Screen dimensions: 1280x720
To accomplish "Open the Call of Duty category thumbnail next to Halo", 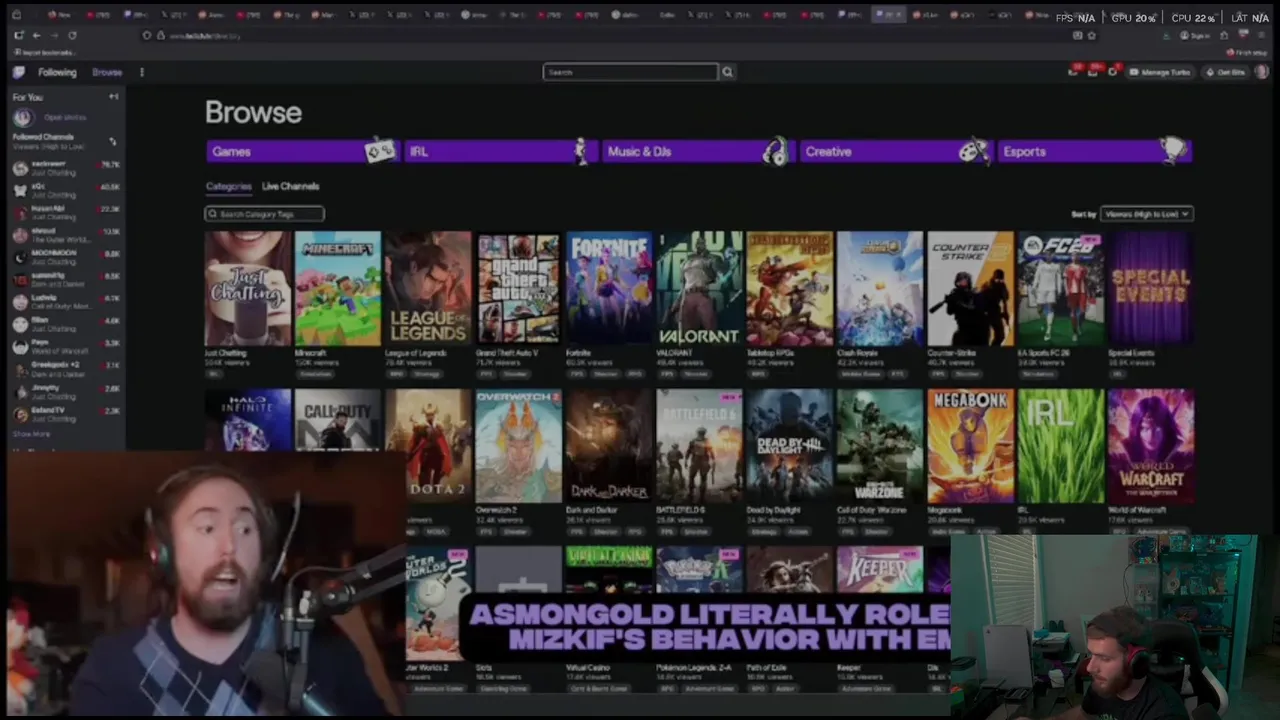I will (338, 420).
